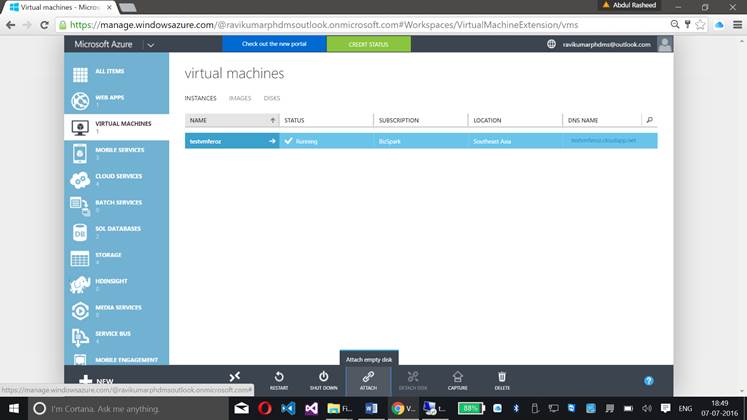The height and width of the screenshot is (420, 747).
Task: Expand Microsoft Azure dropdown chevron
Action: pos(151,45)
